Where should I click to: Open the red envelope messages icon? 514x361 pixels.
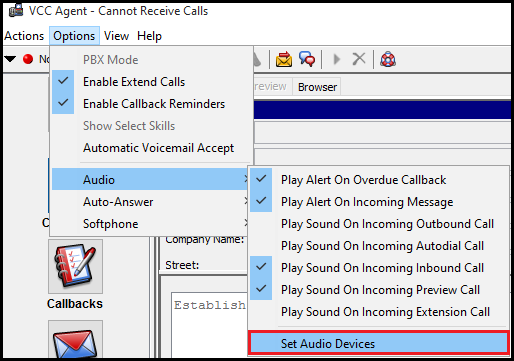point(75,340)
